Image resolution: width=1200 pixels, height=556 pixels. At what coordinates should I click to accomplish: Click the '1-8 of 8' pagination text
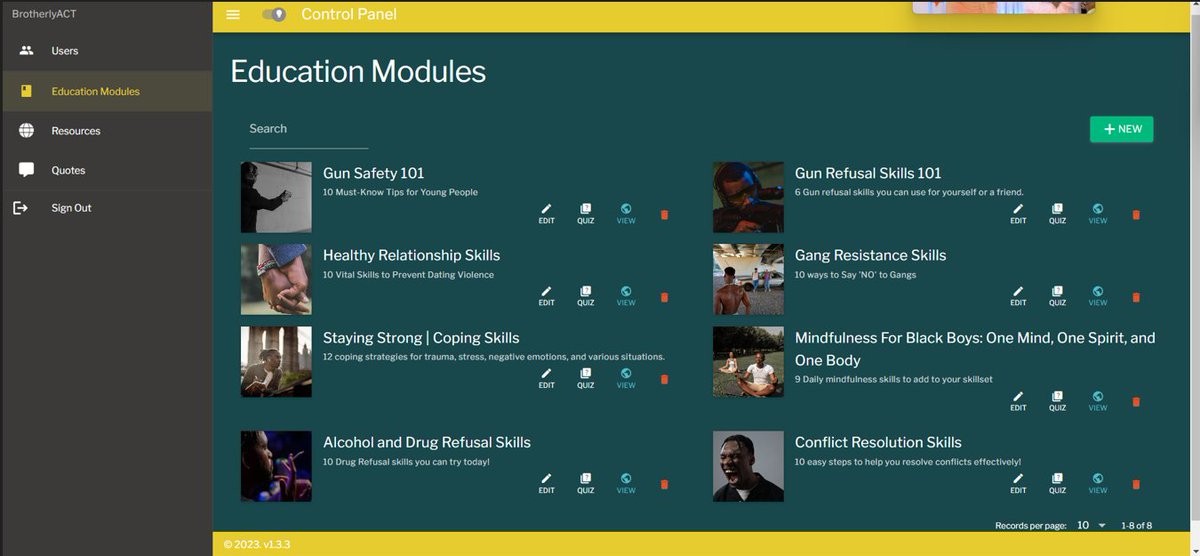(x=1136, y=525)
